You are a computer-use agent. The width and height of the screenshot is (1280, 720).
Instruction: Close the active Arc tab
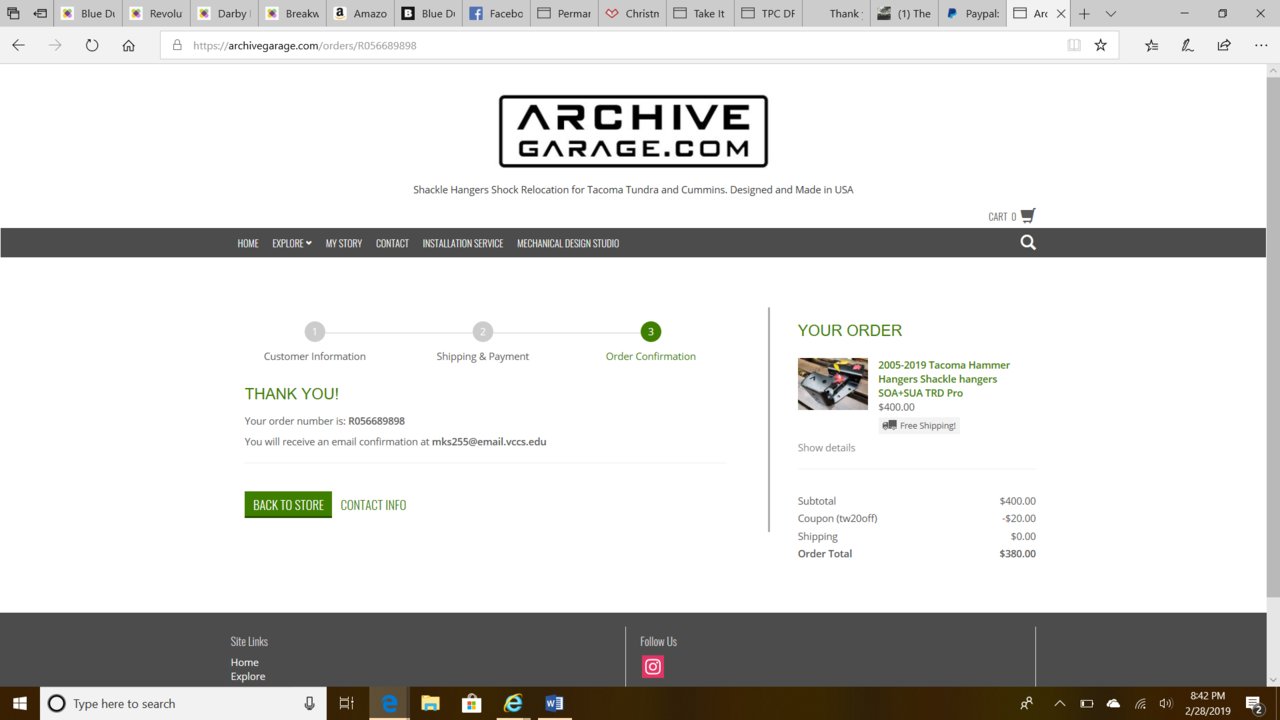(x=1060, y=14)
